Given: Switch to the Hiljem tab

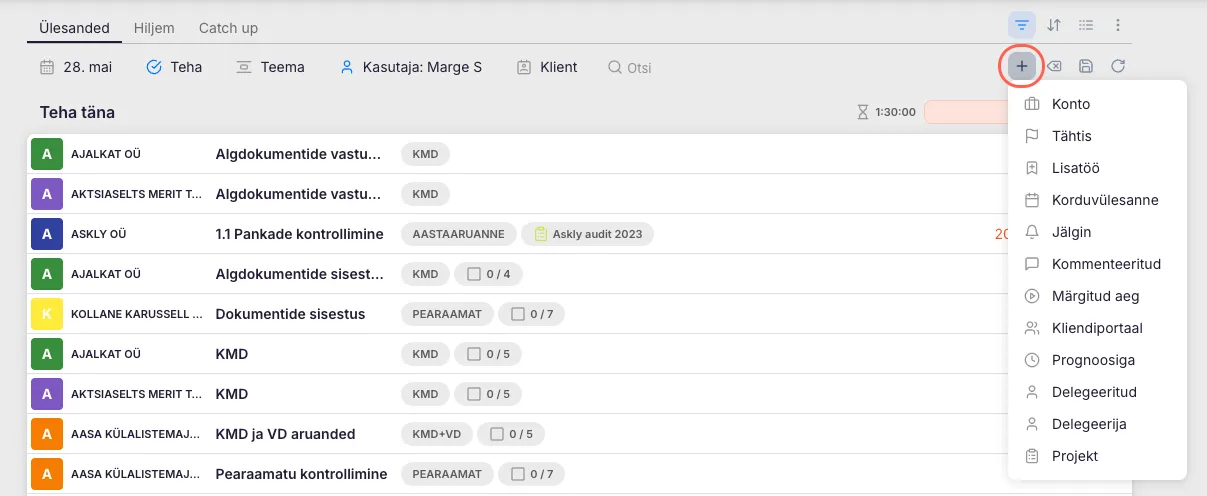Looking at the screenshot, I should (x=154, y=28).
